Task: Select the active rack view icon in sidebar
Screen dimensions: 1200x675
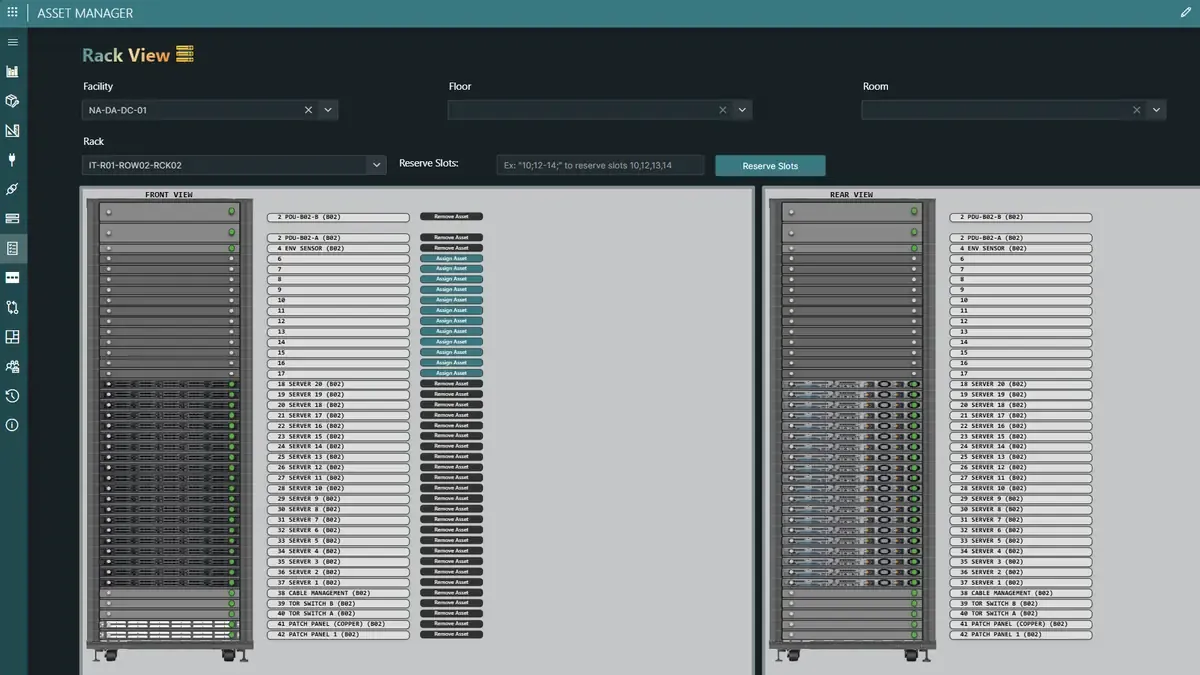Action: 12,248
